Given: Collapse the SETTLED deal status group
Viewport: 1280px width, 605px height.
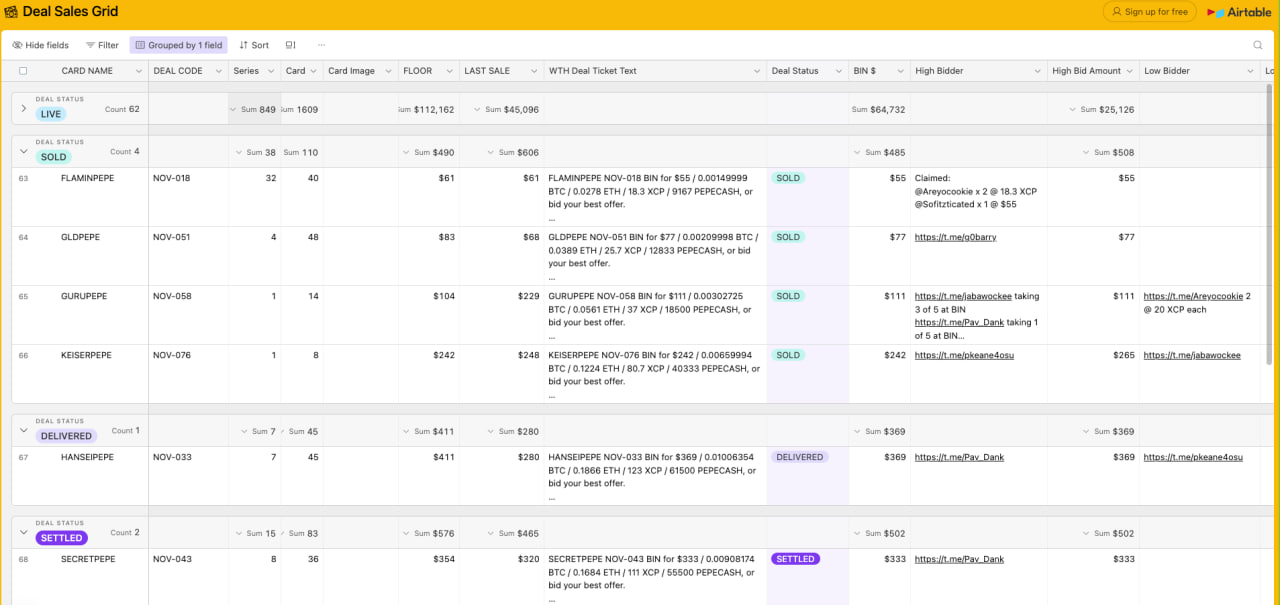Looking at the screenshot, I should pyautogui.click(x=23, y=532).
